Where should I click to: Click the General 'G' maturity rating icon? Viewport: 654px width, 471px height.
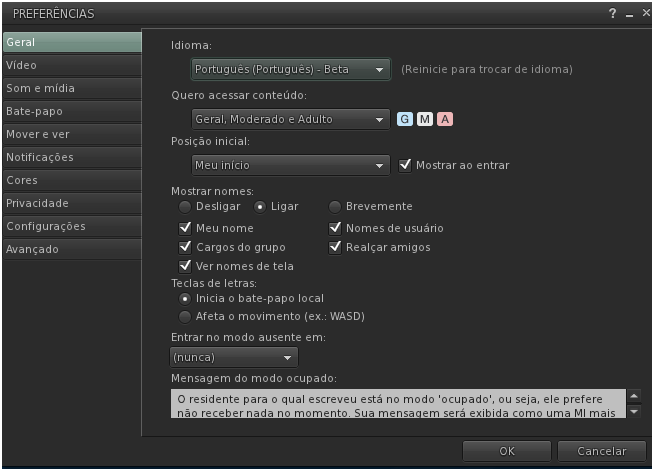point(405,120)
